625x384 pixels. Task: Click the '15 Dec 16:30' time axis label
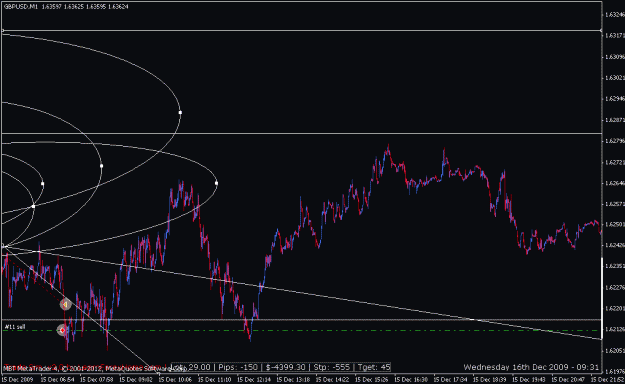point(411,379)
